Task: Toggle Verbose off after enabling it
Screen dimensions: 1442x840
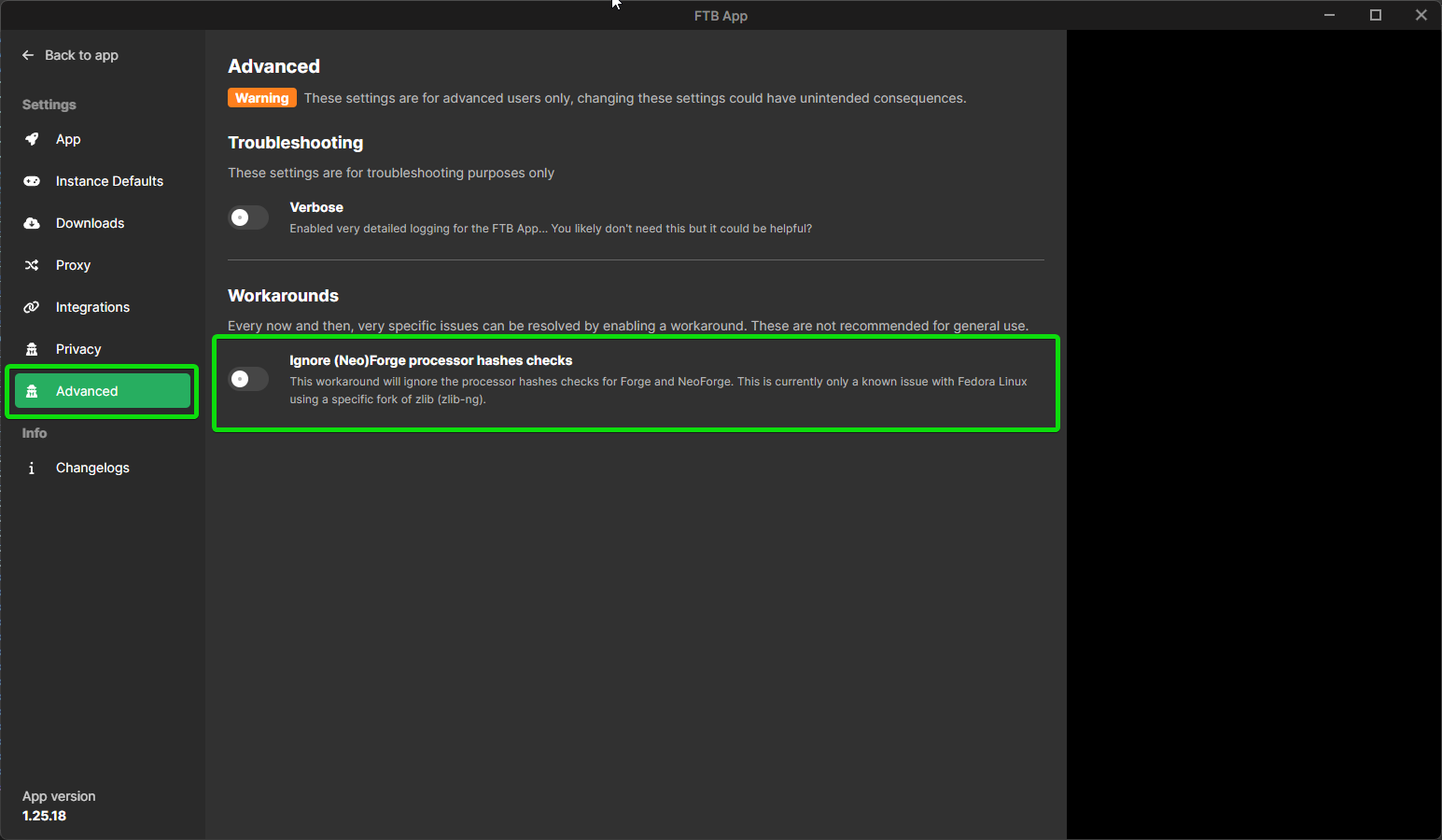Action: pos(248,217)
